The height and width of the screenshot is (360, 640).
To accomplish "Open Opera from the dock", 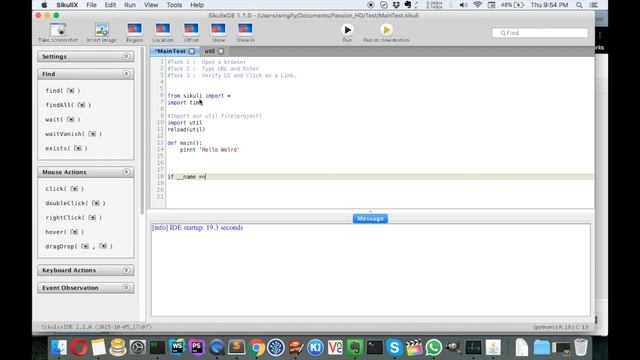I will pyautogui.click(x=79, y=348).
